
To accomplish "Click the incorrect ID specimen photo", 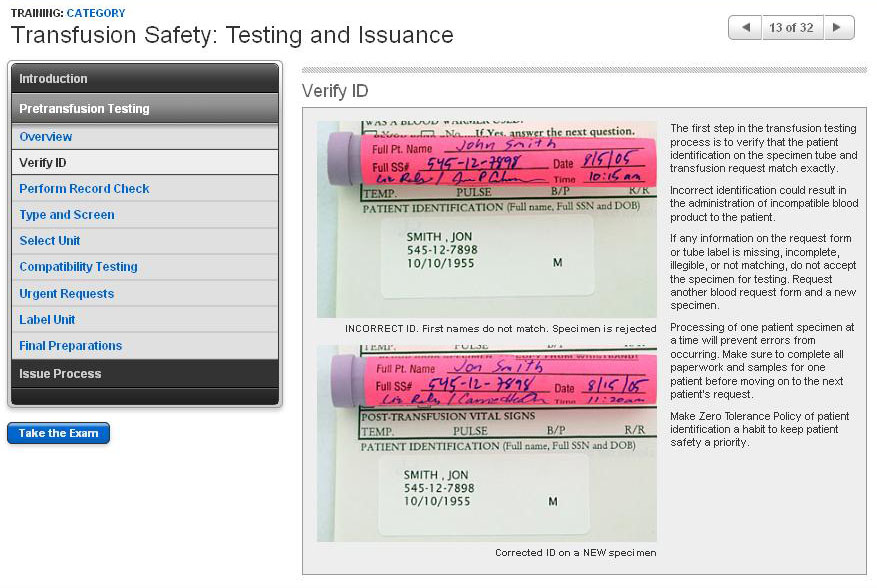I will 487,220.
